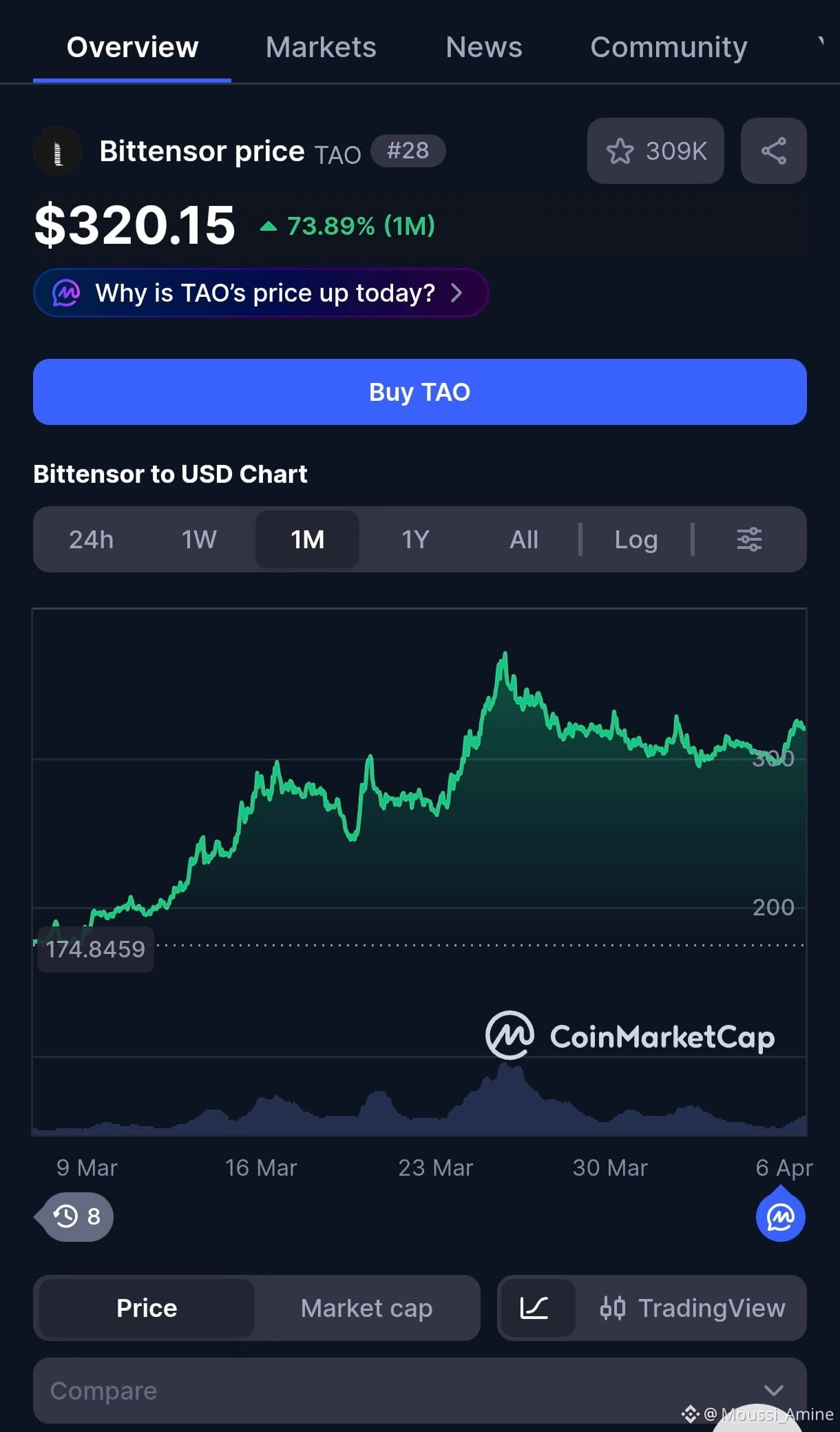The height and width of the screenshot is (1432, 840).
Task: Tap the share icon button
Action: 773,151
